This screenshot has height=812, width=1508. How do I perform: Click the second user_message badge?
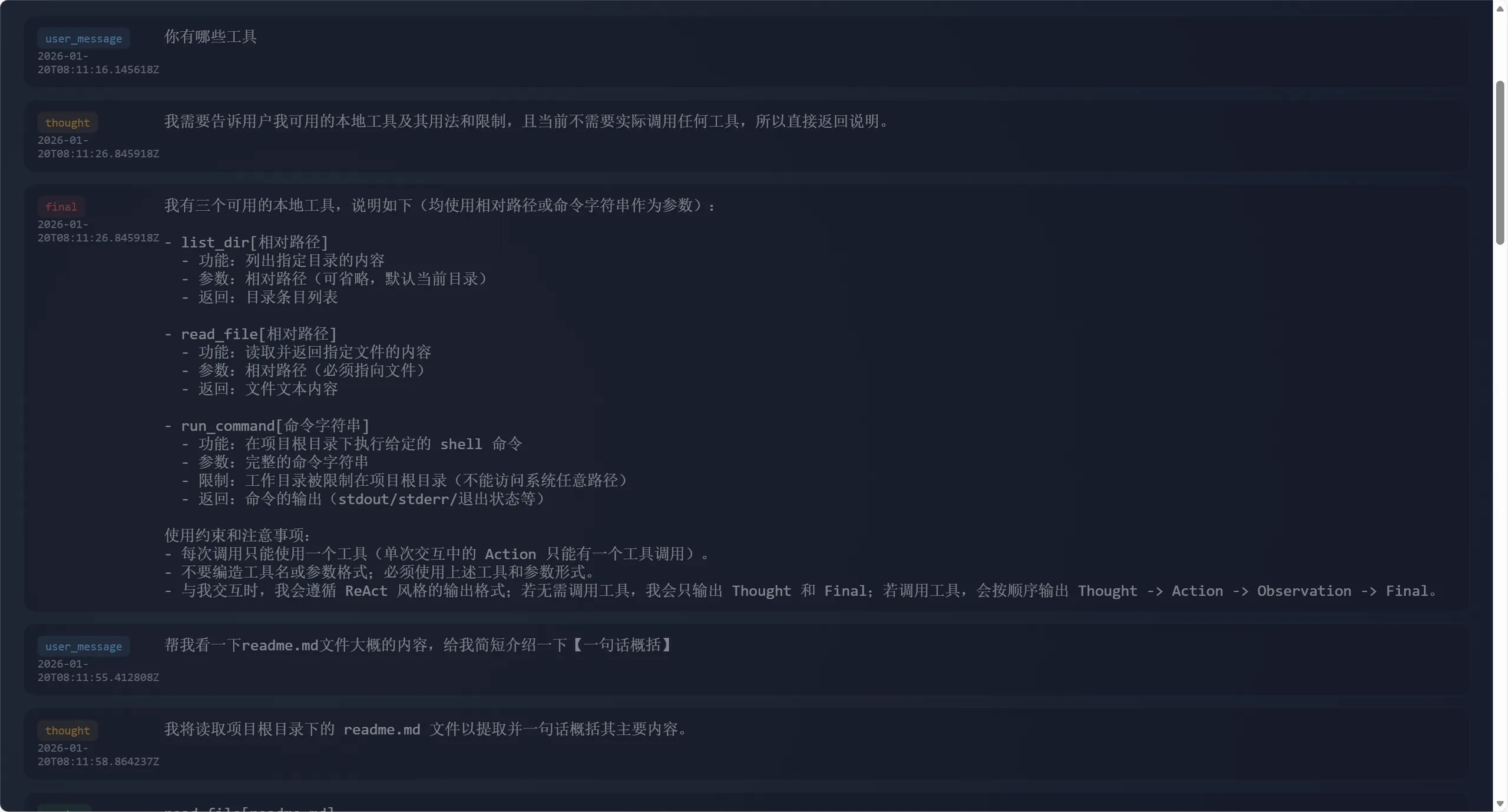coord(84,646)
